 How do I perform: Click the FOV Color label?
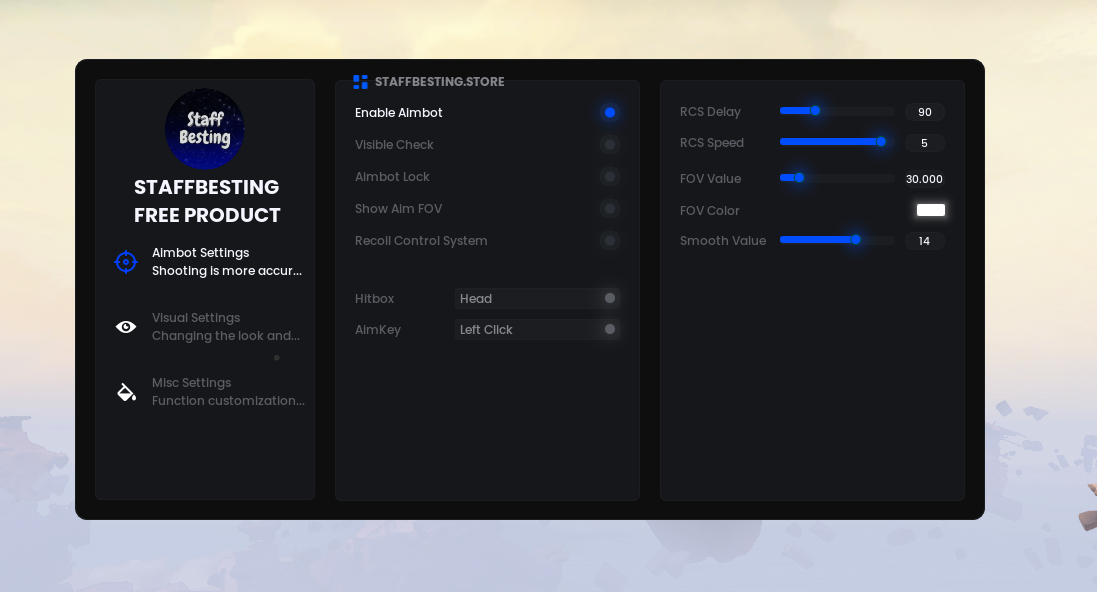coord(709,211)
